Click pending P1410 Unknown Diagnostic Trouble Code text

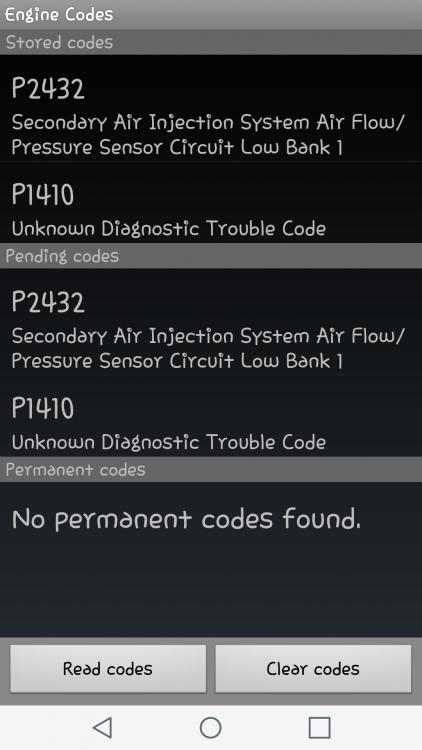point(168,442)
